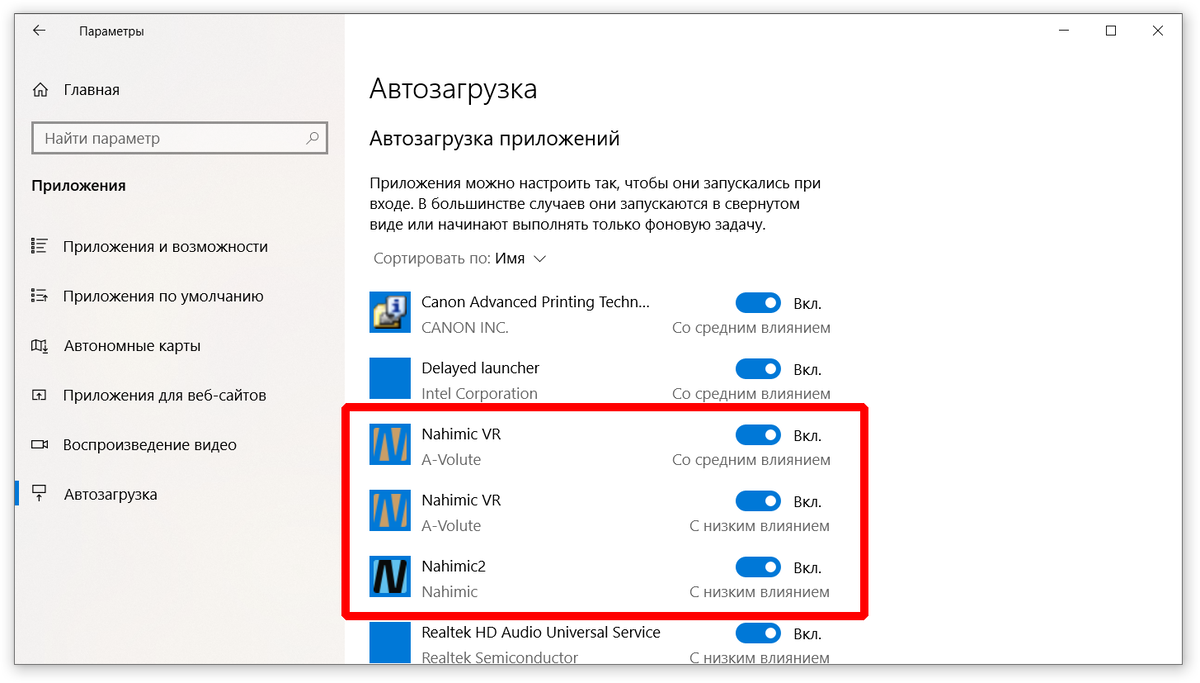Click the Canon Advanced Printing Techn... name
The height and width of the screenshot is (683, 1200).
536,302
